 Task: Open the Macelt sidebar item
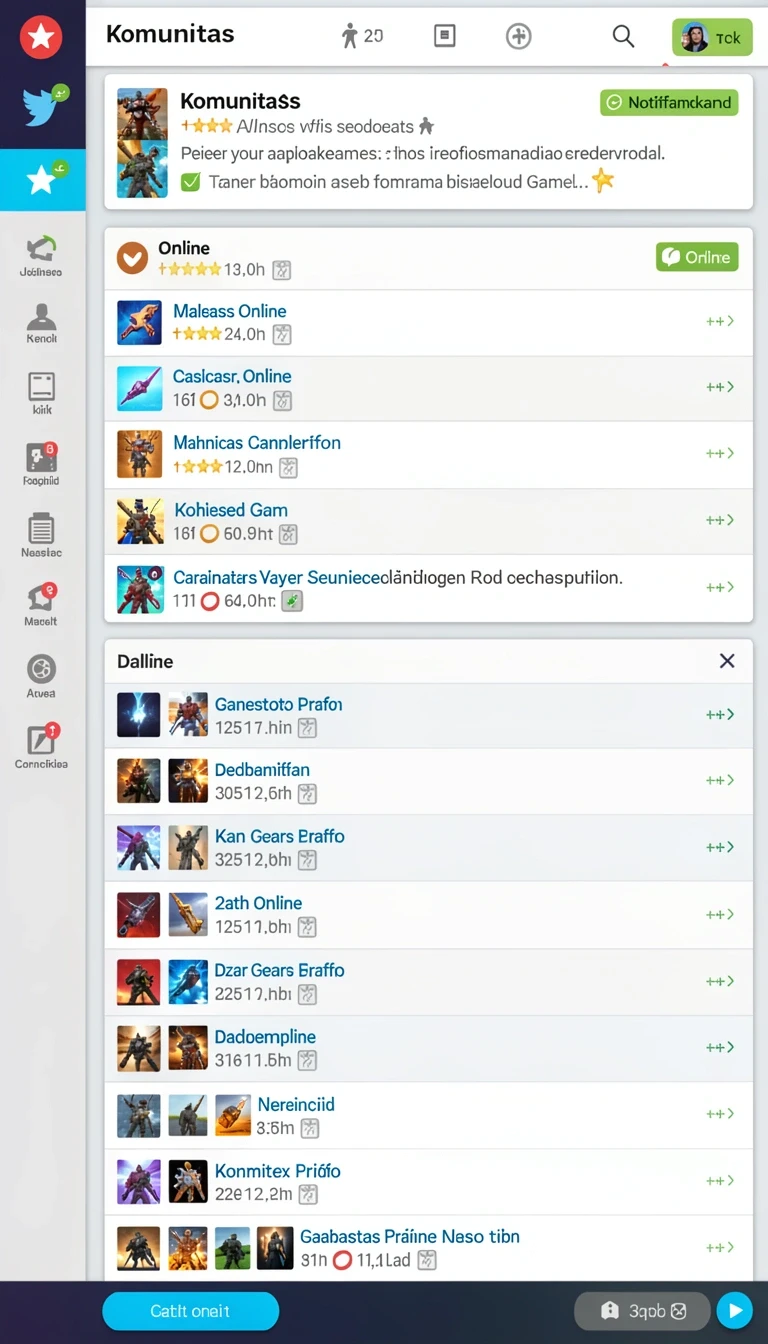click(41, 604)
